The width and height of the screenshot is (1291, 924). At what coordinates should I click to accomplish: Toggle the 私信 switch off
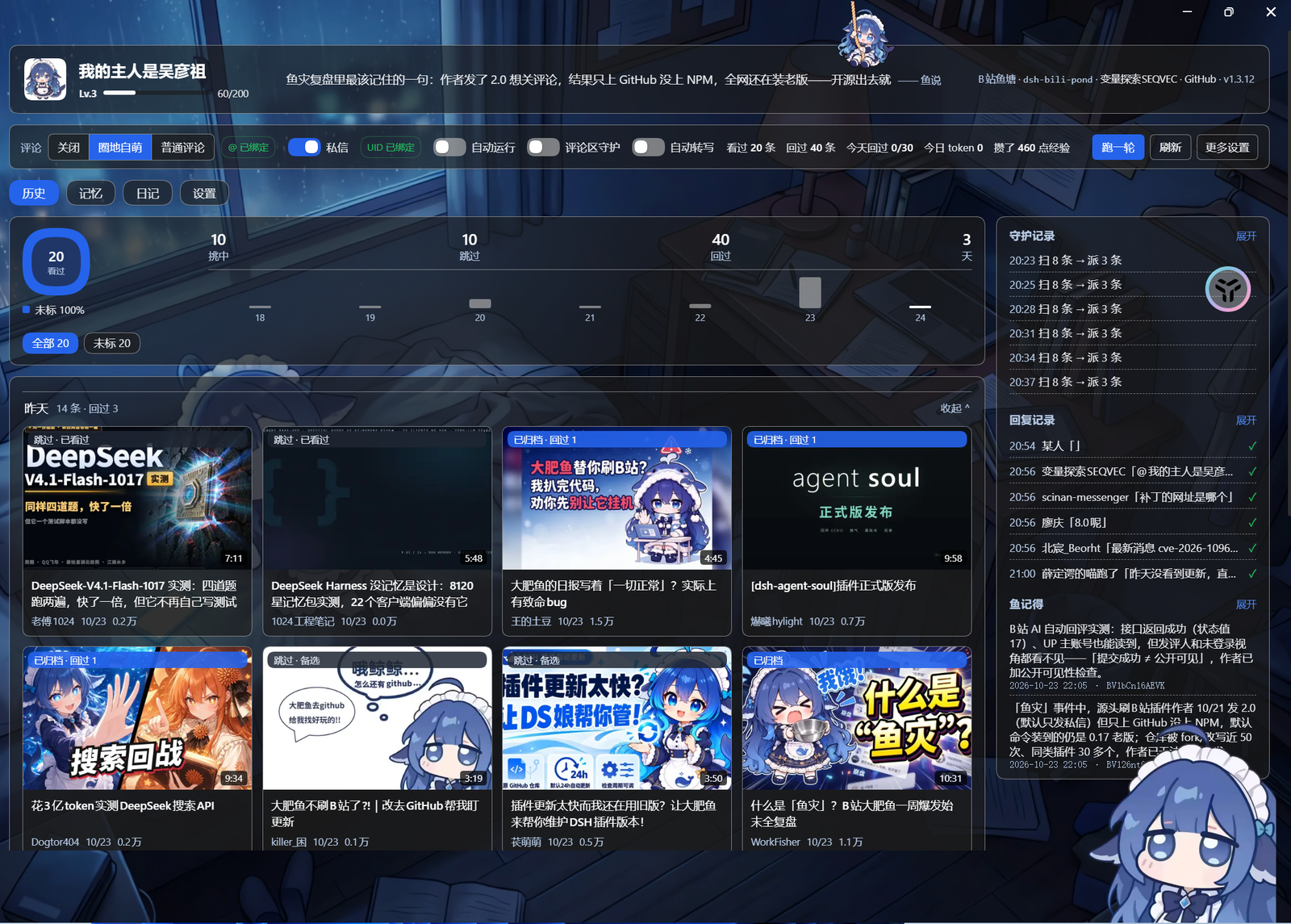[303, 147]
